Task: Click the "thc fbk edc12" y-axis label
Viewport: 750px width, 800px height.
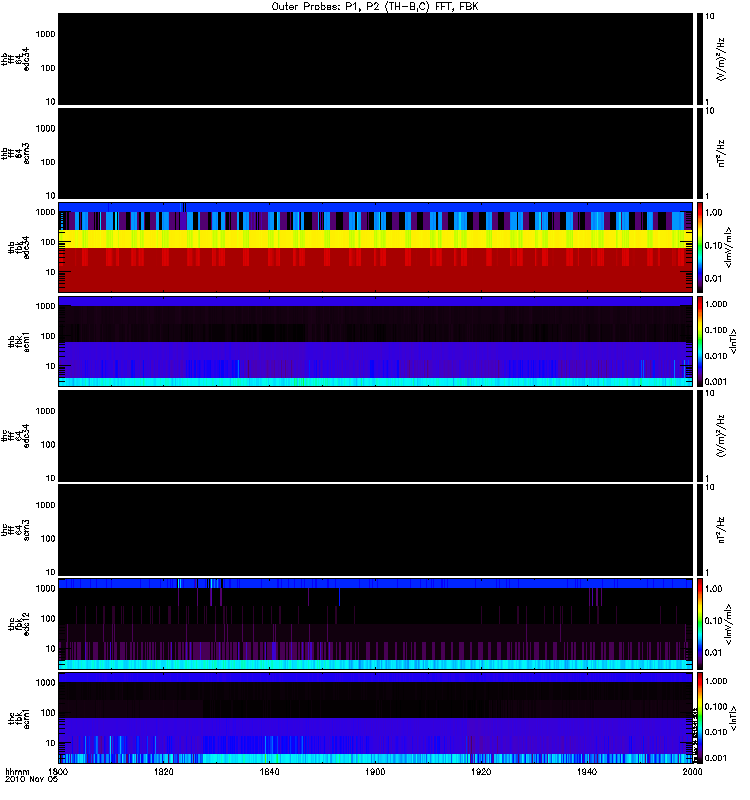Action: 19,624
